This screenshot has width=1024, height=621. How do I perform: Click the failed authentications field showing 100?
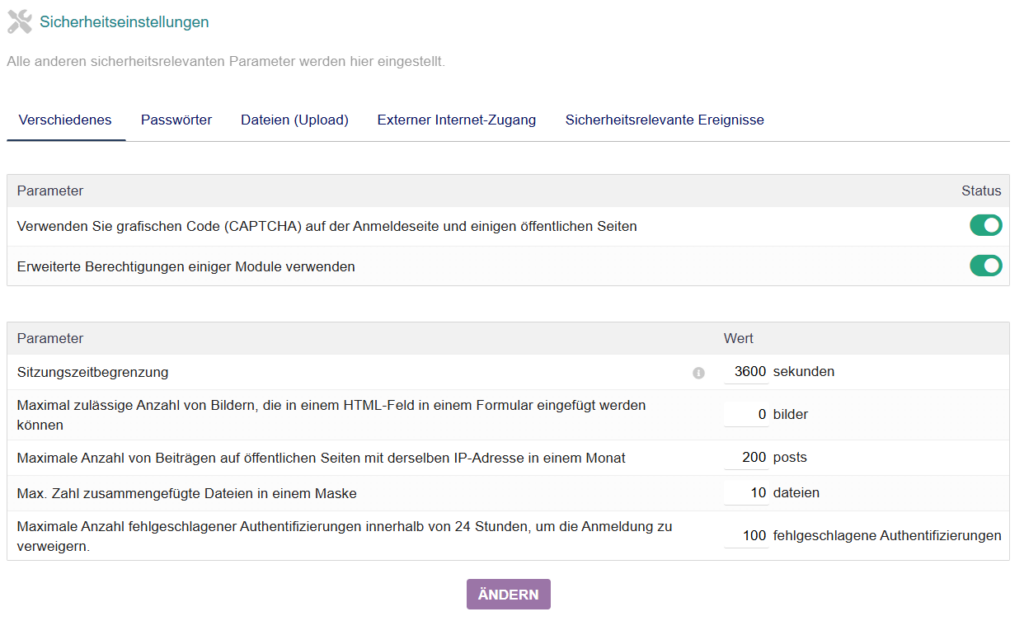[746, 536]
